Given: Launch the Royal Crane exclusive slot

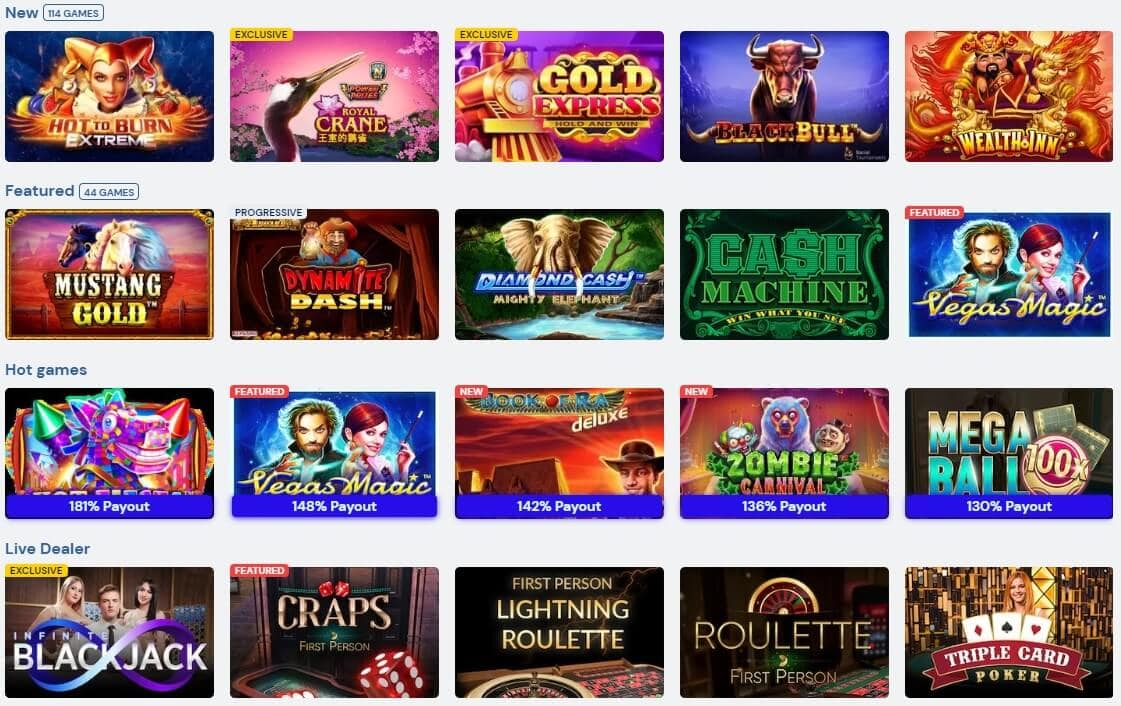Looking at the screenshot, I should click(334, 96).
